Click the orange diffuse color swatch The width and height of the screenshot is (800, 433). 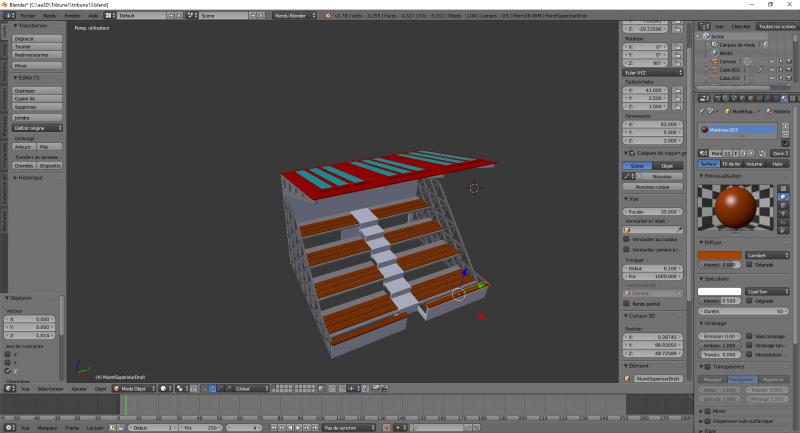pos(718,253)
